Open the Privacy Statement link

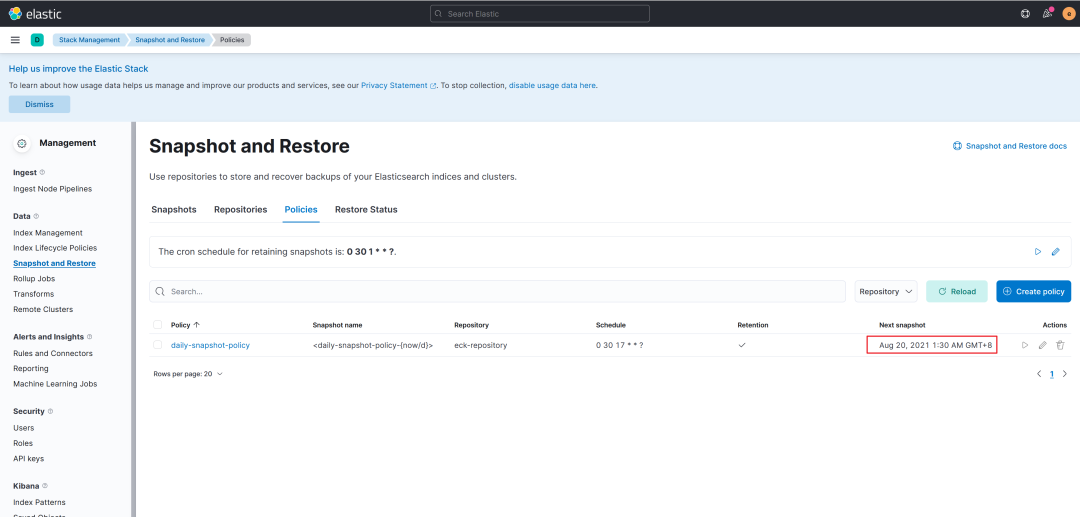pos(399,85)
